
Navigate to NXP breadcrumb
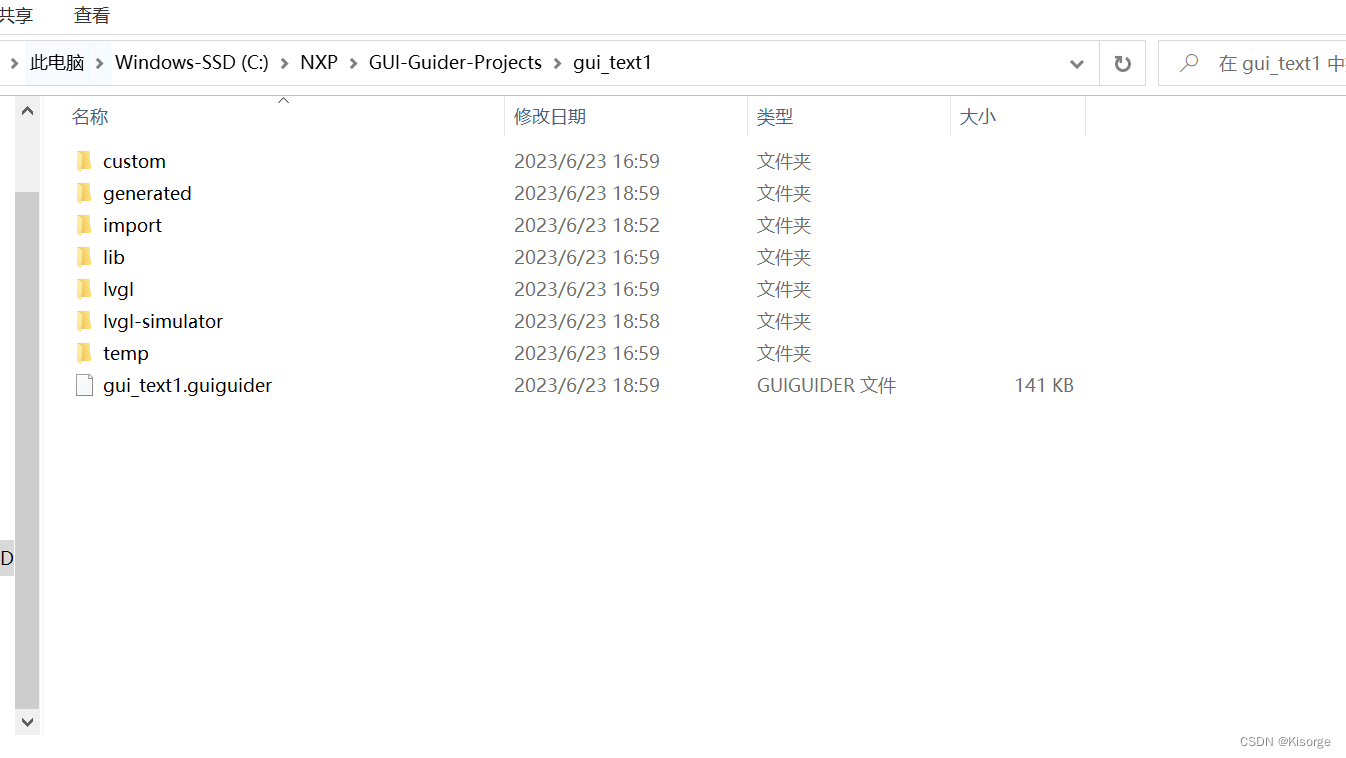[319, 63]
